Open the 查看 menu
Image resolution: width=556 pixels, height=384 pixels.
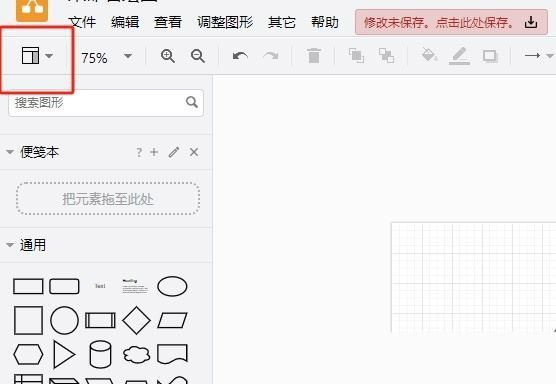(168, 22)
